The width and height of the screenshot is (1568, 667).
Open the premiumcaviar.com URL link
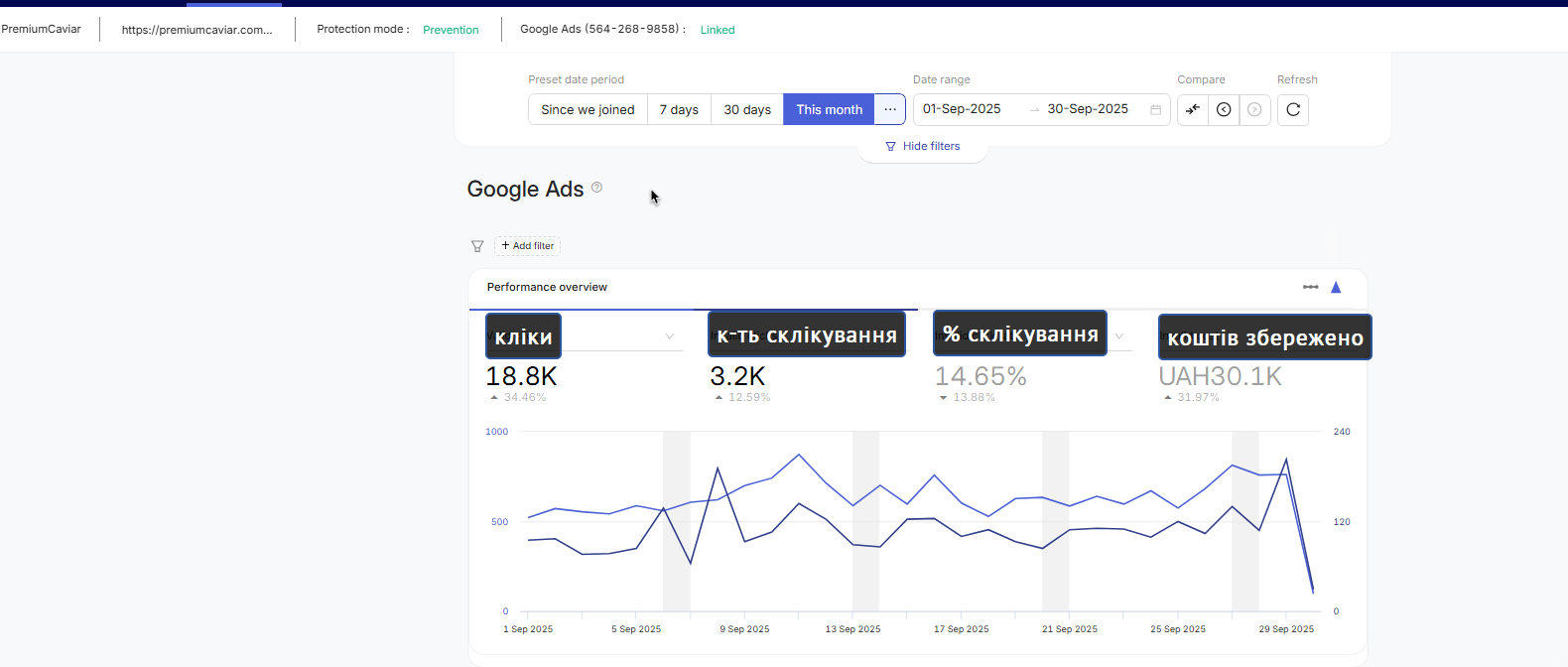[x=197, y=30]
